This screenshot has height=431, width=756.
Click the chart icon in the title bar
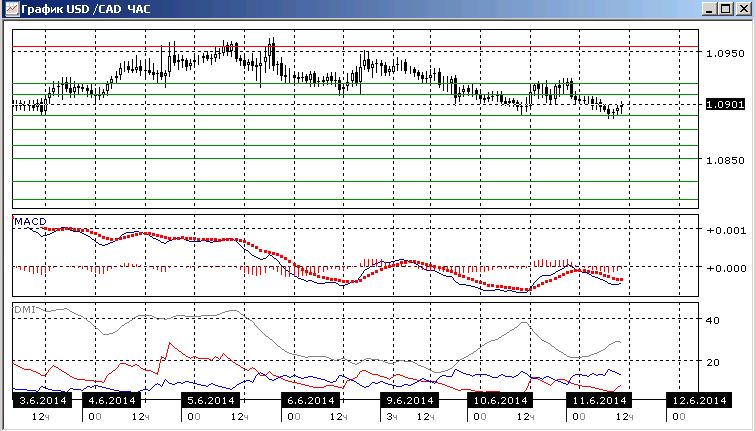click(x=12, y=9)
